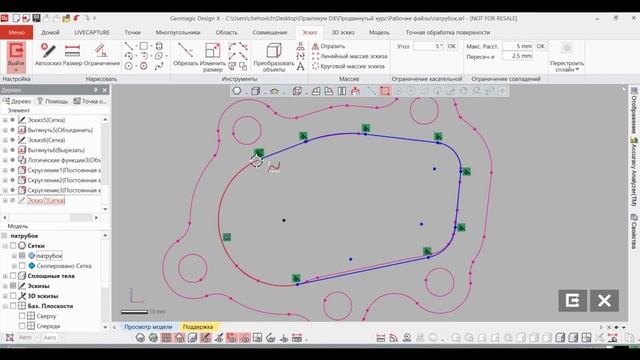Select the Circle drawing tool
This screenshot has width=640, height=360.
(x=129, y=66)
